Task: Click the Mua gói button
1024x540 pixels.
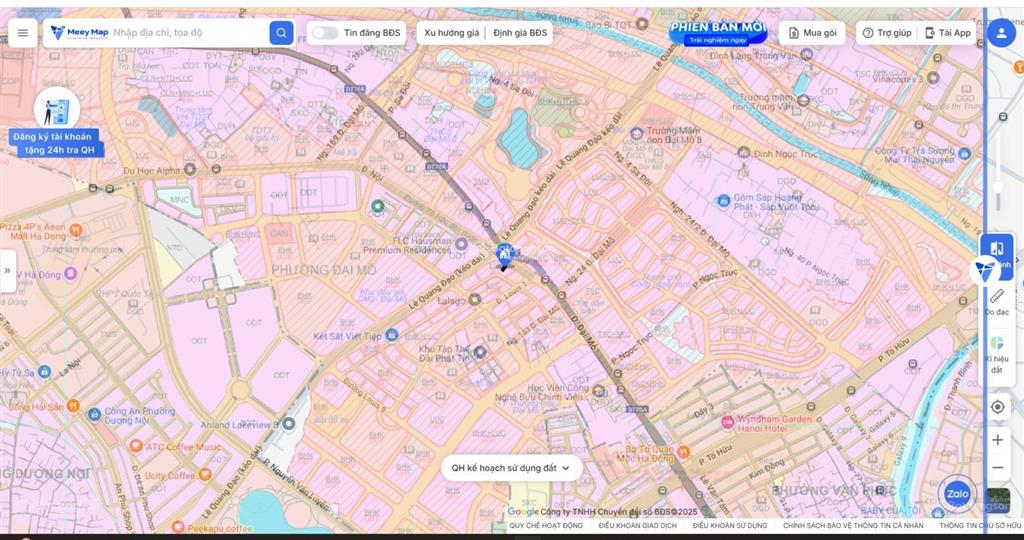Action: click(x=812, y=33)
